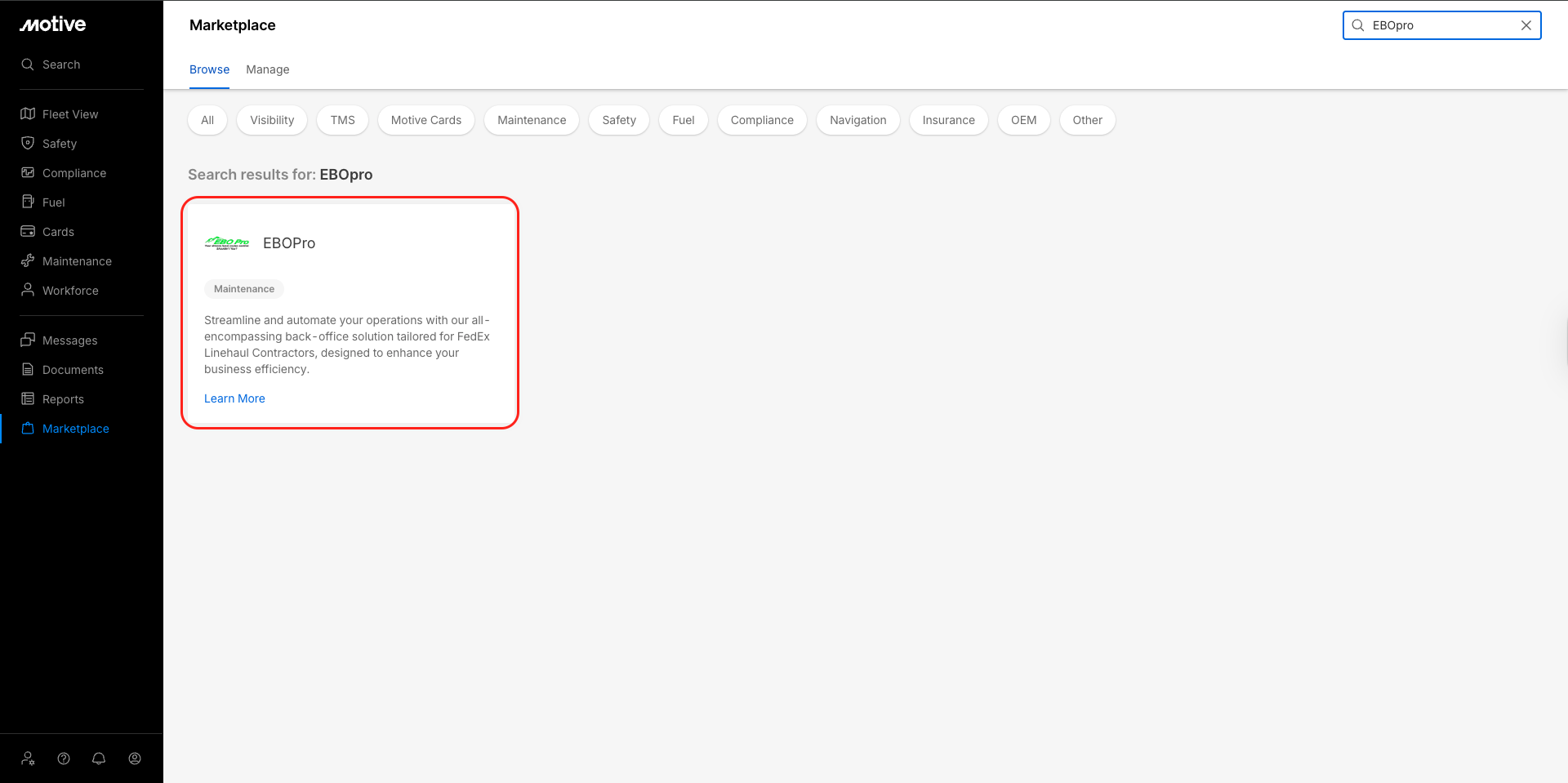Click the Fuel pump icon

click(28, 202)
